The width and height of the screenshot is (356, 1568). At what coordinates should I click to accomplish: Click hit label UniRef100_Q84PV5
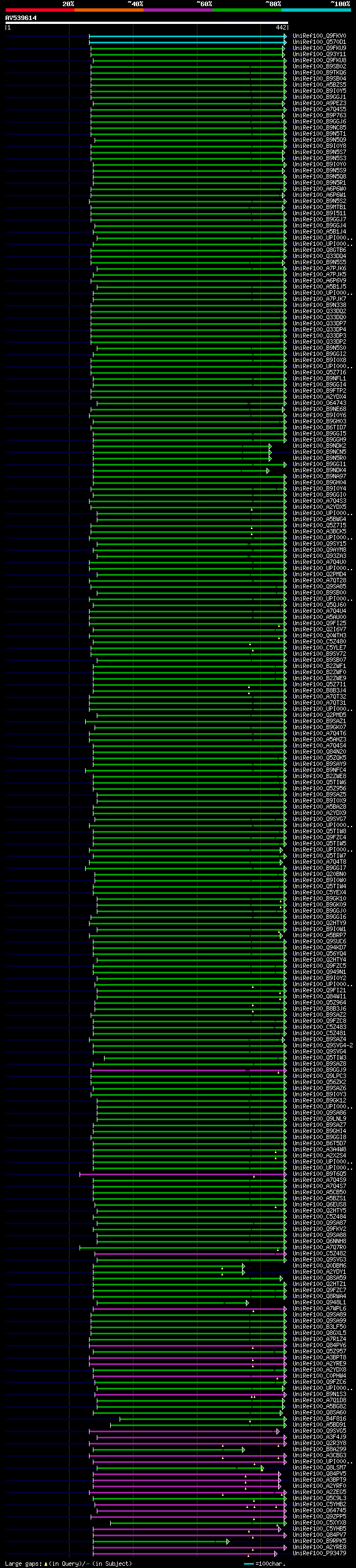[319, 1473]
